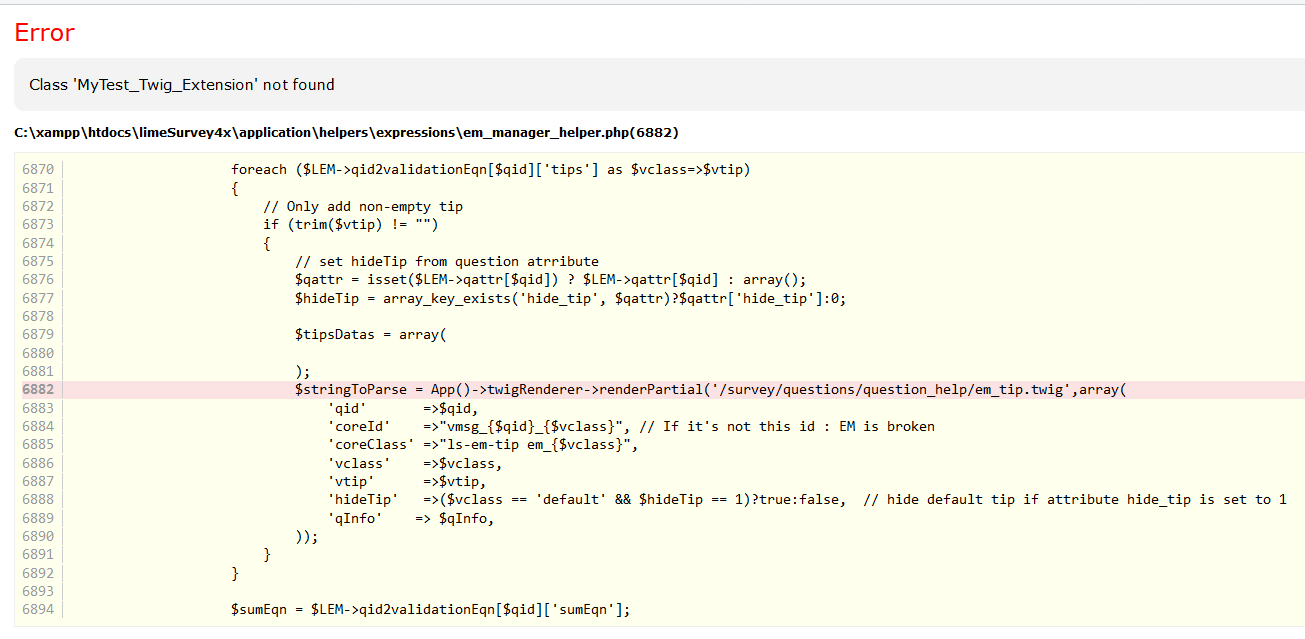Click the "set hideTip from question" comment
Viewport: 1305px width, 639px height.
pos(447,261)
